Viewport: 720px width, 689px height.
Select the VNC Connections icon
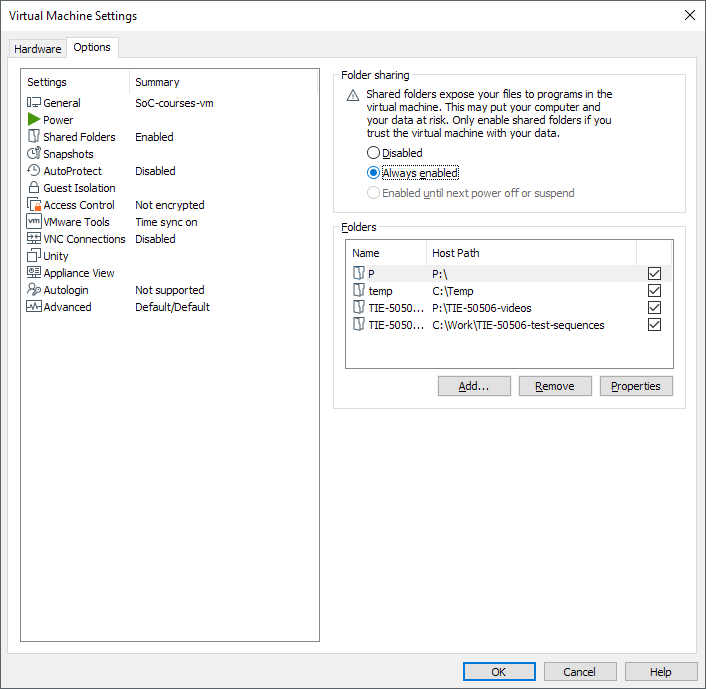[34, 239]
